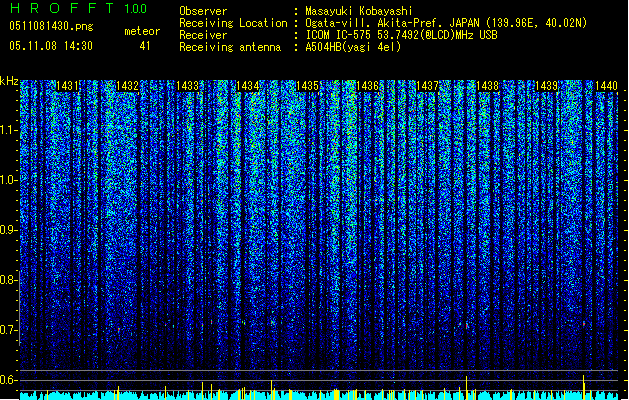Click the red meteor echo near 1432
629x400 pixels.
(x=119, y=329)
